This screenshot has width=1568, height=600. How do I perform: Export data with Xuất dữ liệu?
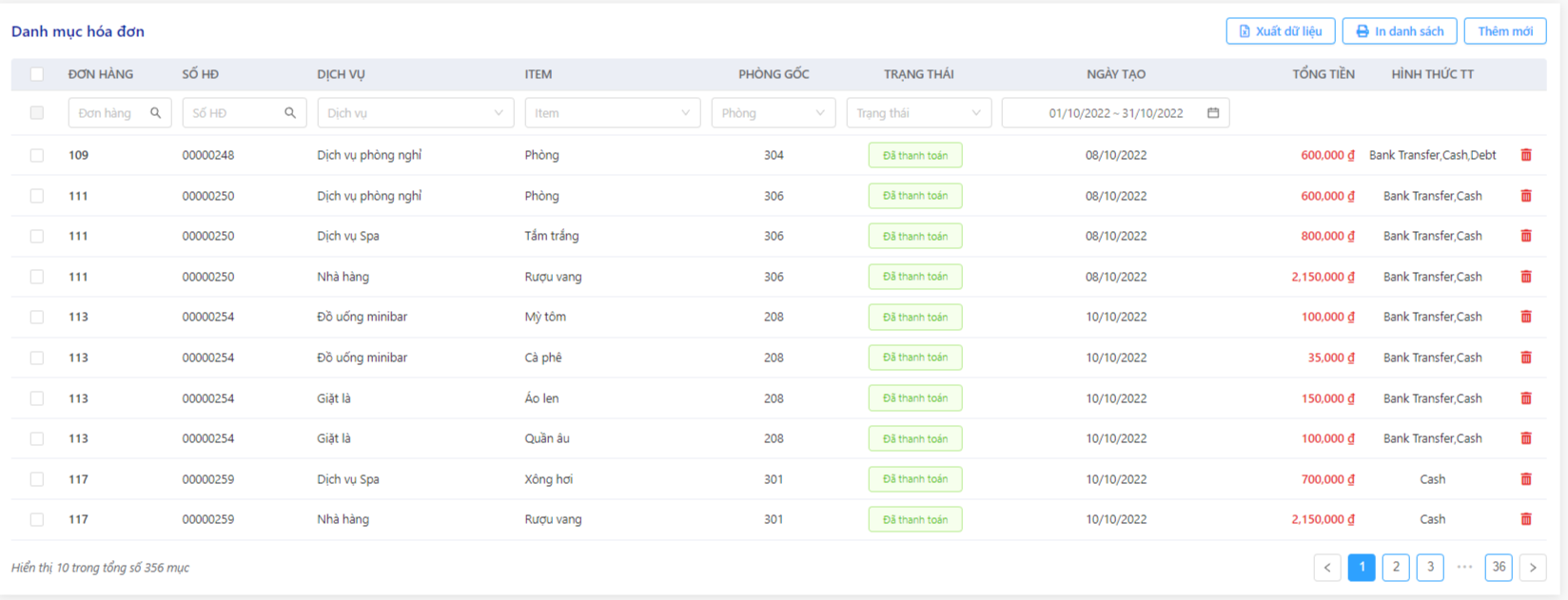pos(1281,31)
